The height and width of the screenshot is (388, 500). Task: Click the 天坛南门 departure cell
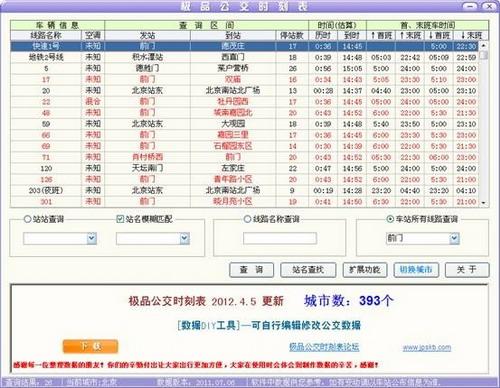(147, 168)
